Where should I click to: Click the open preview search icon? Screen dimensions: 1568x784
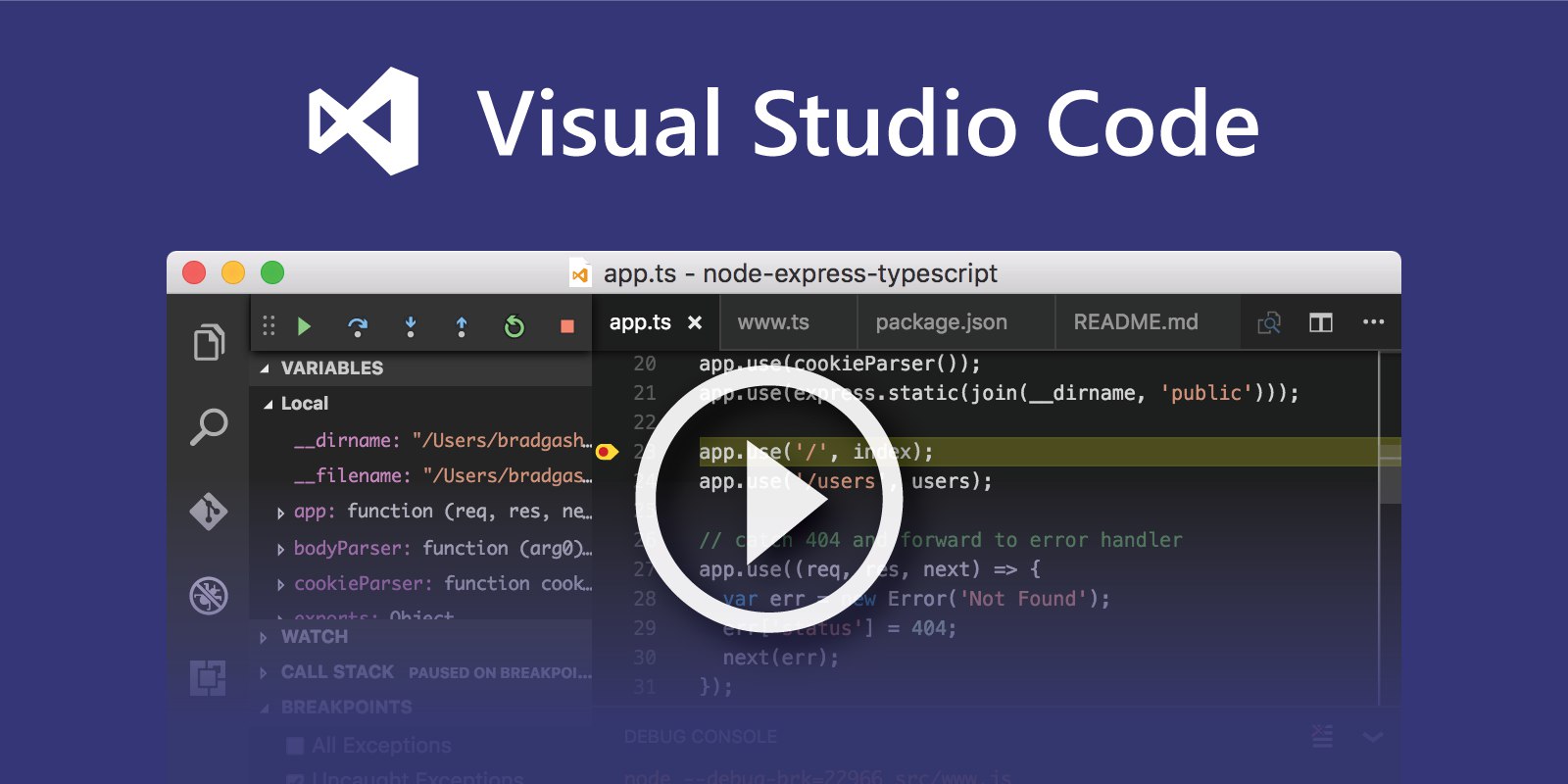tap(1269, 322)
